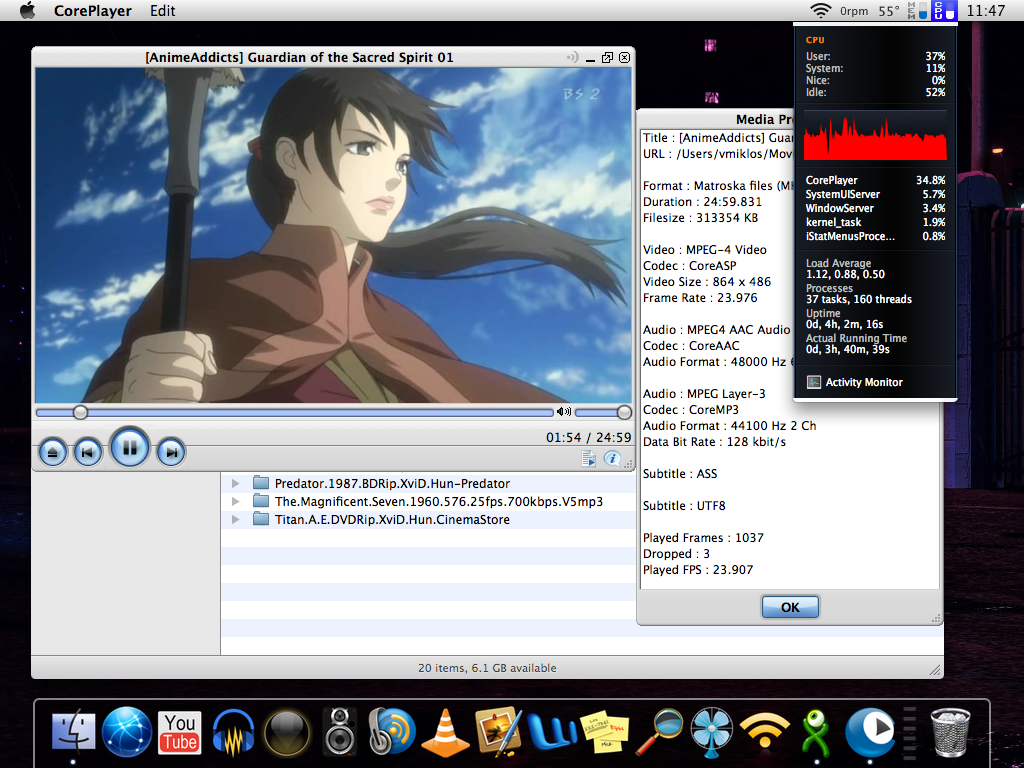Expand the Titan.A.E.DVDRip folder

tap(236, 520)
